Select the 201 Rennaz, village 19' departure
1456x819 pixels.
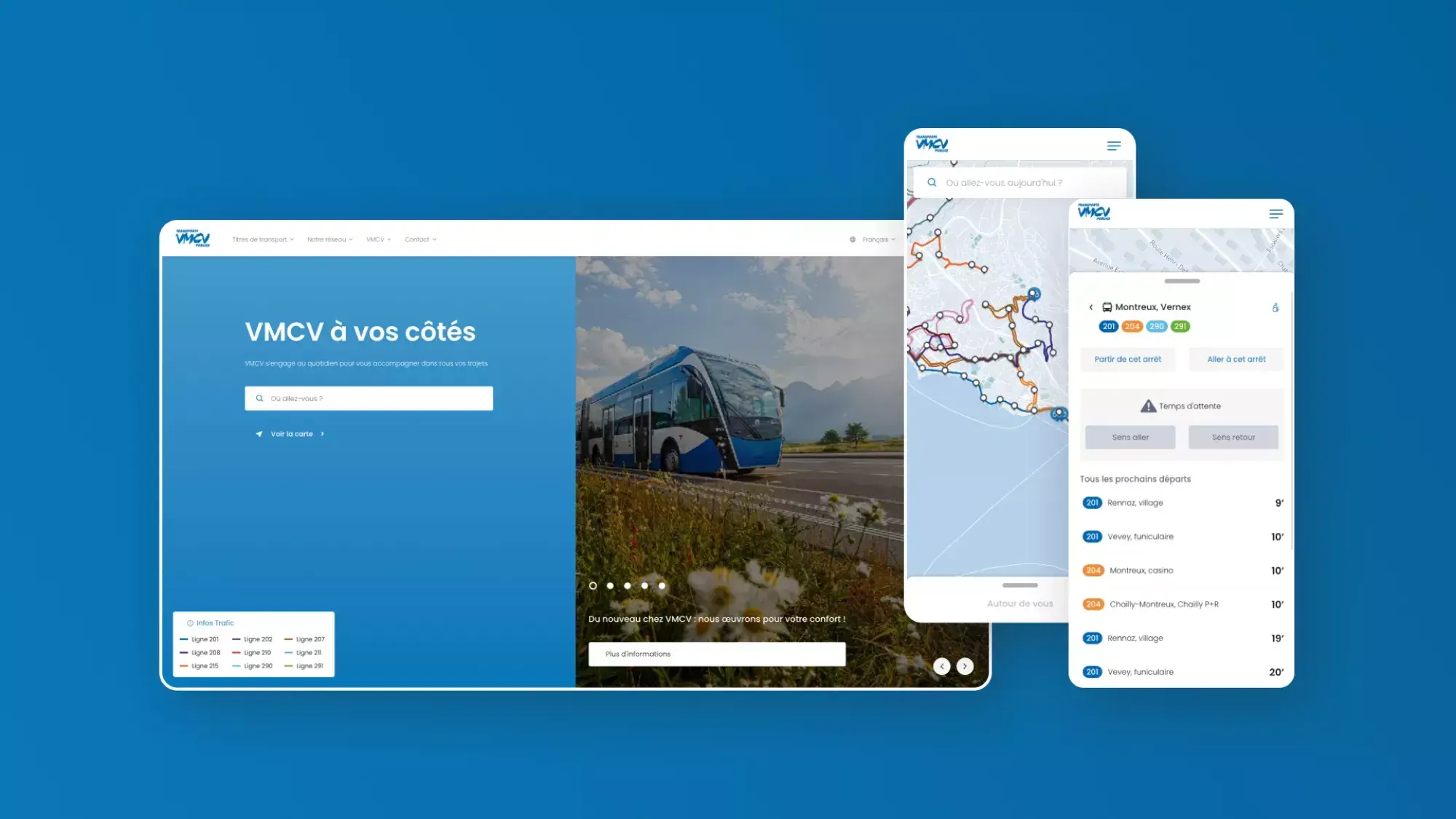[x=1182, y=638]
